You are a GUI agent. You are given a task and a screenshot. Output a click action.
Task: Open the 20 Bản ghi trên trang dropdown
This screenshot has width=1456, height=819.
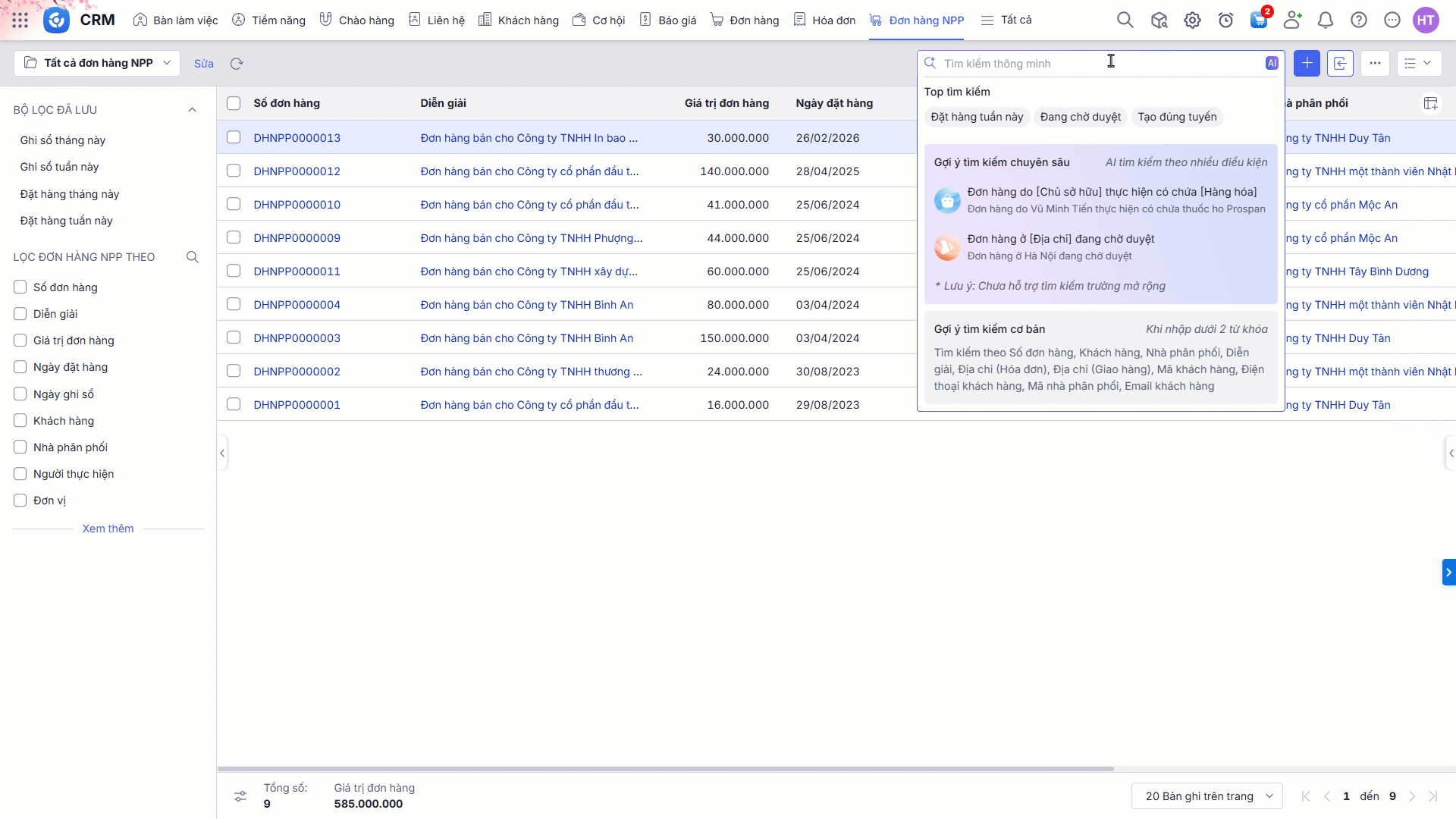[x=1207, y=796]
